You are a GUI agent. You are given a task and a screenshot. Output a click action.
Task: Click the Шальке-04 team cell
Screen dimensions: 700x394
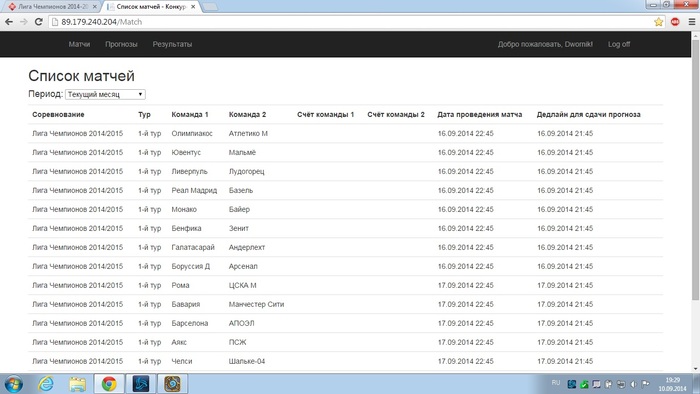(247, 361)
